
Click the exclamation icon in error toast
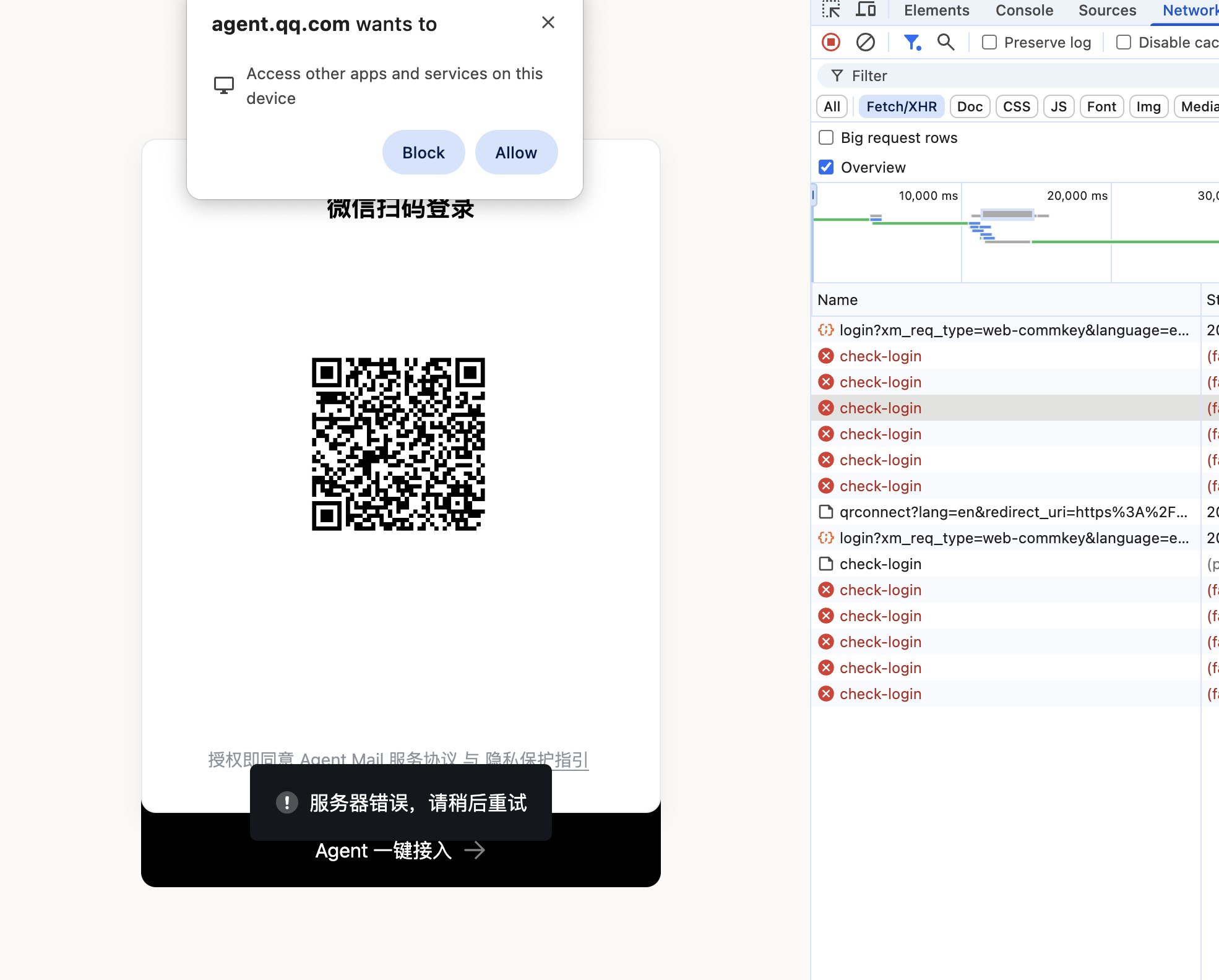[x=286, y=802]
